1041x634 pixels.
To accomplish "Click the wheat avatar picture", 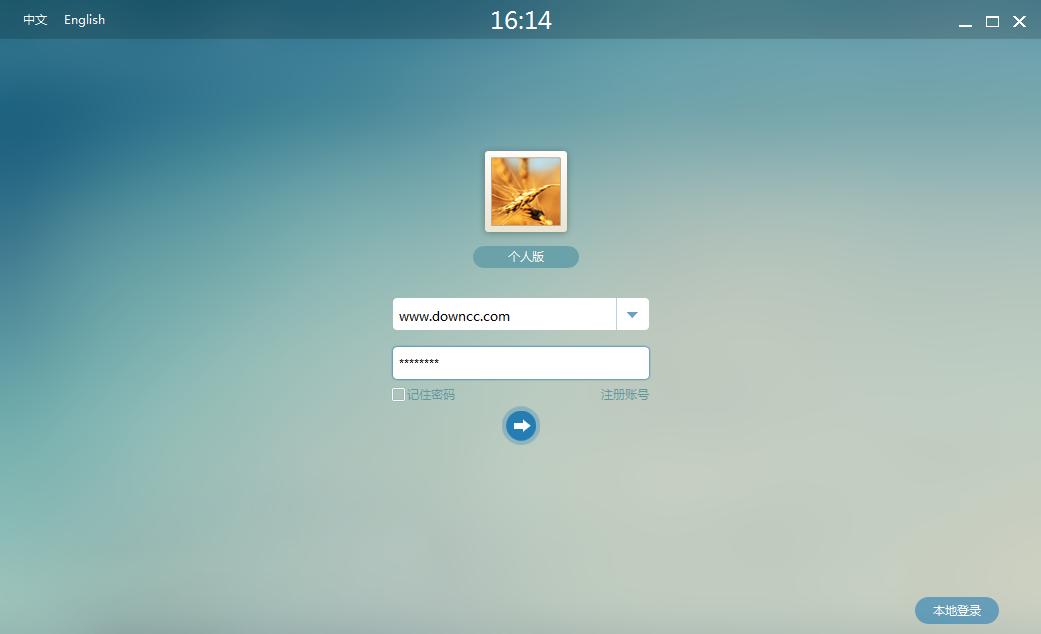I will pyautogui.click(x=525, y=191).
